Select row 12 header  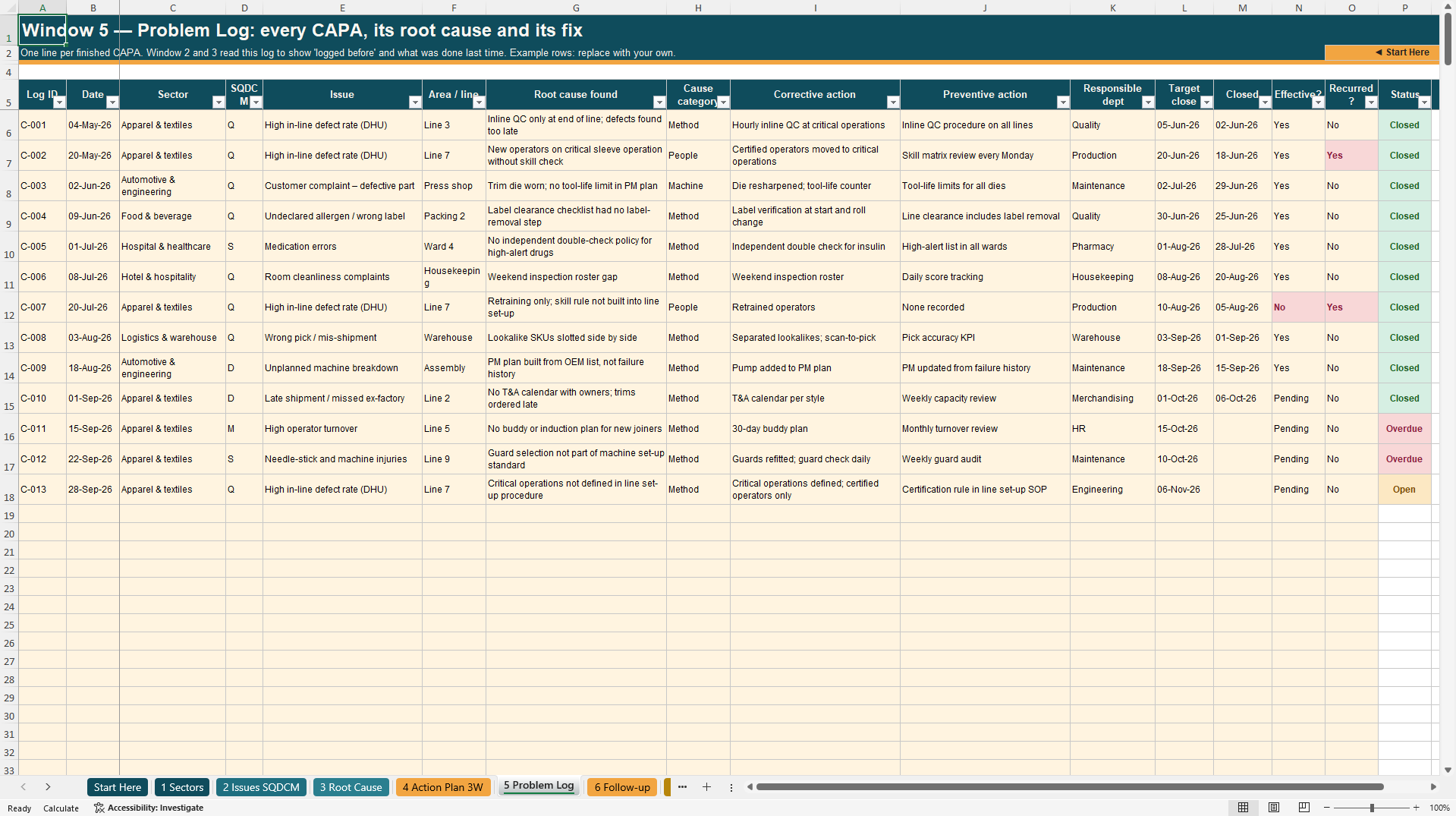9,307
